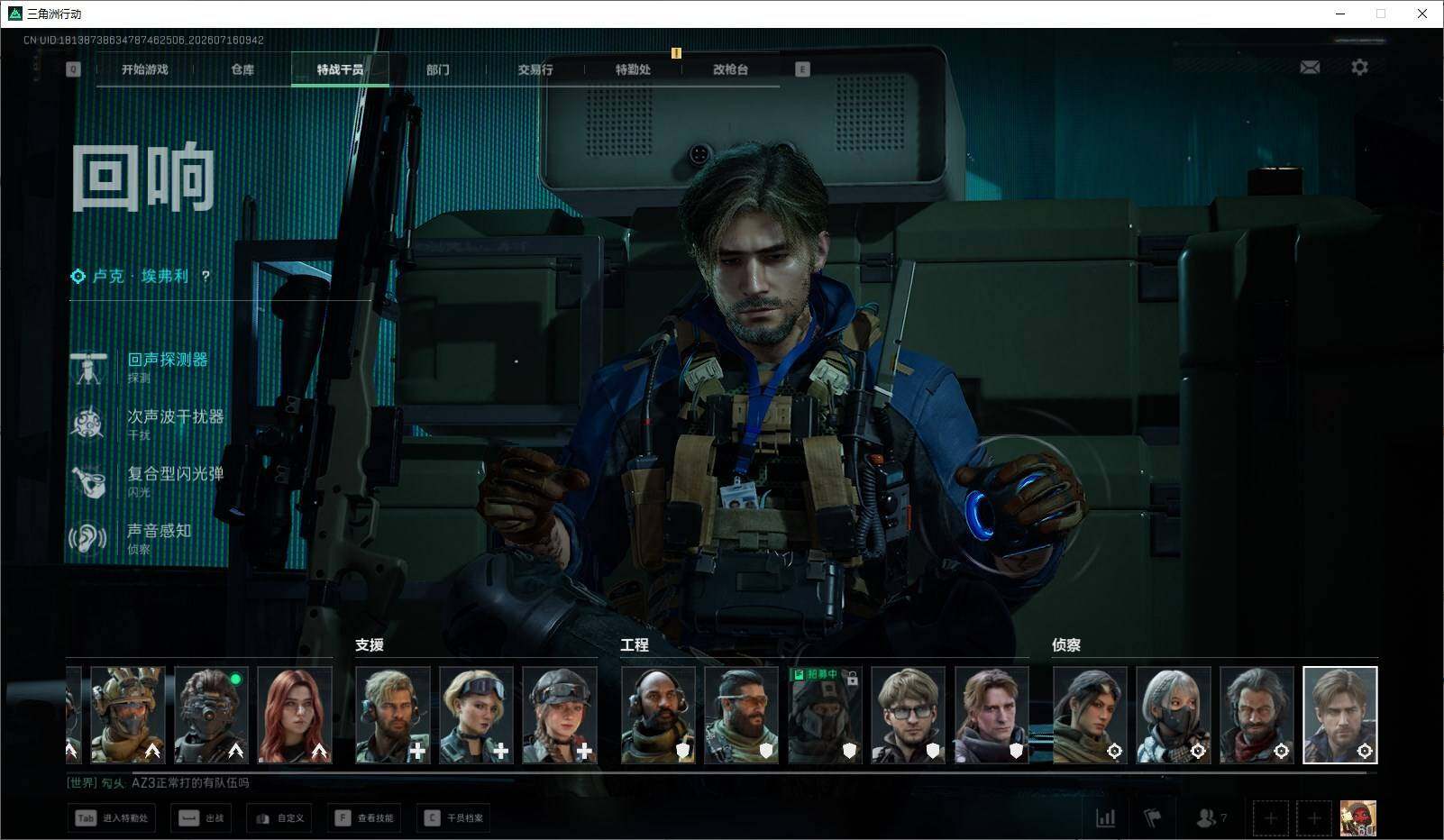Open the settings gear icon
Image resolution: width=1444 pixels, height=840 pixels.
tap(1359, 67)
